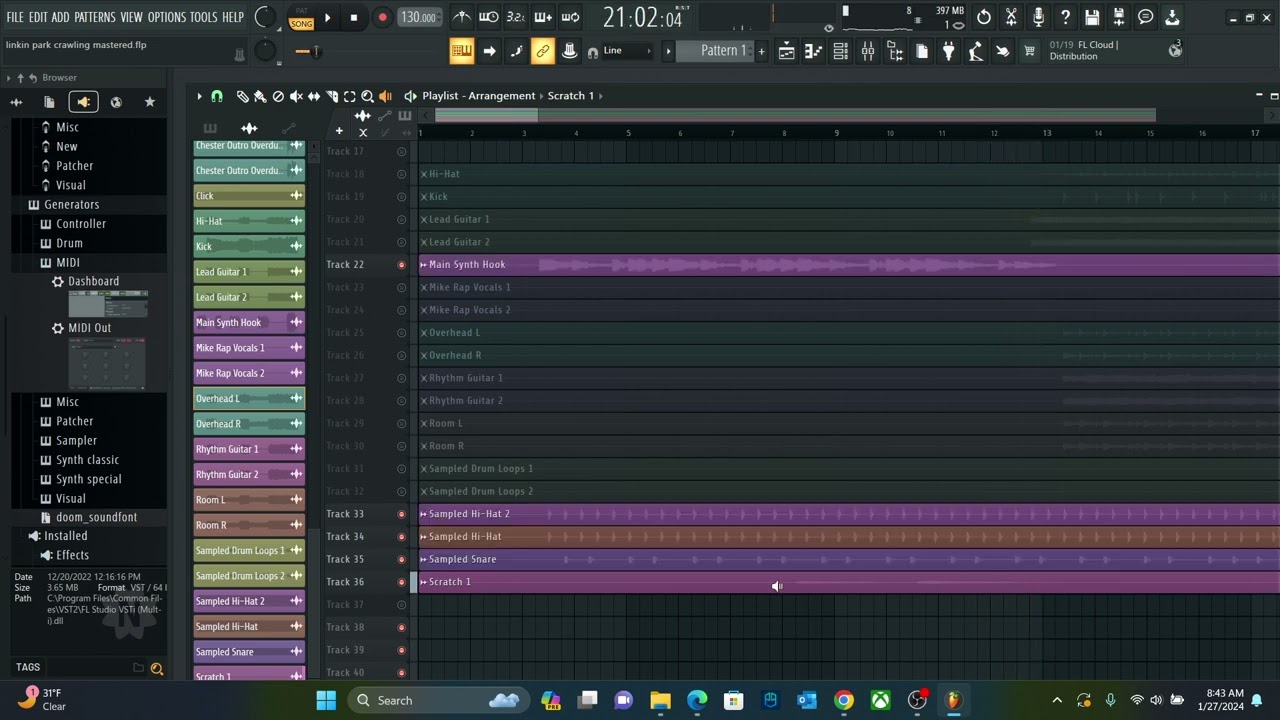This screenshot has height=720, width=1280.
Task: Click the tempo 130.000 display
Action: pos(419,17)
